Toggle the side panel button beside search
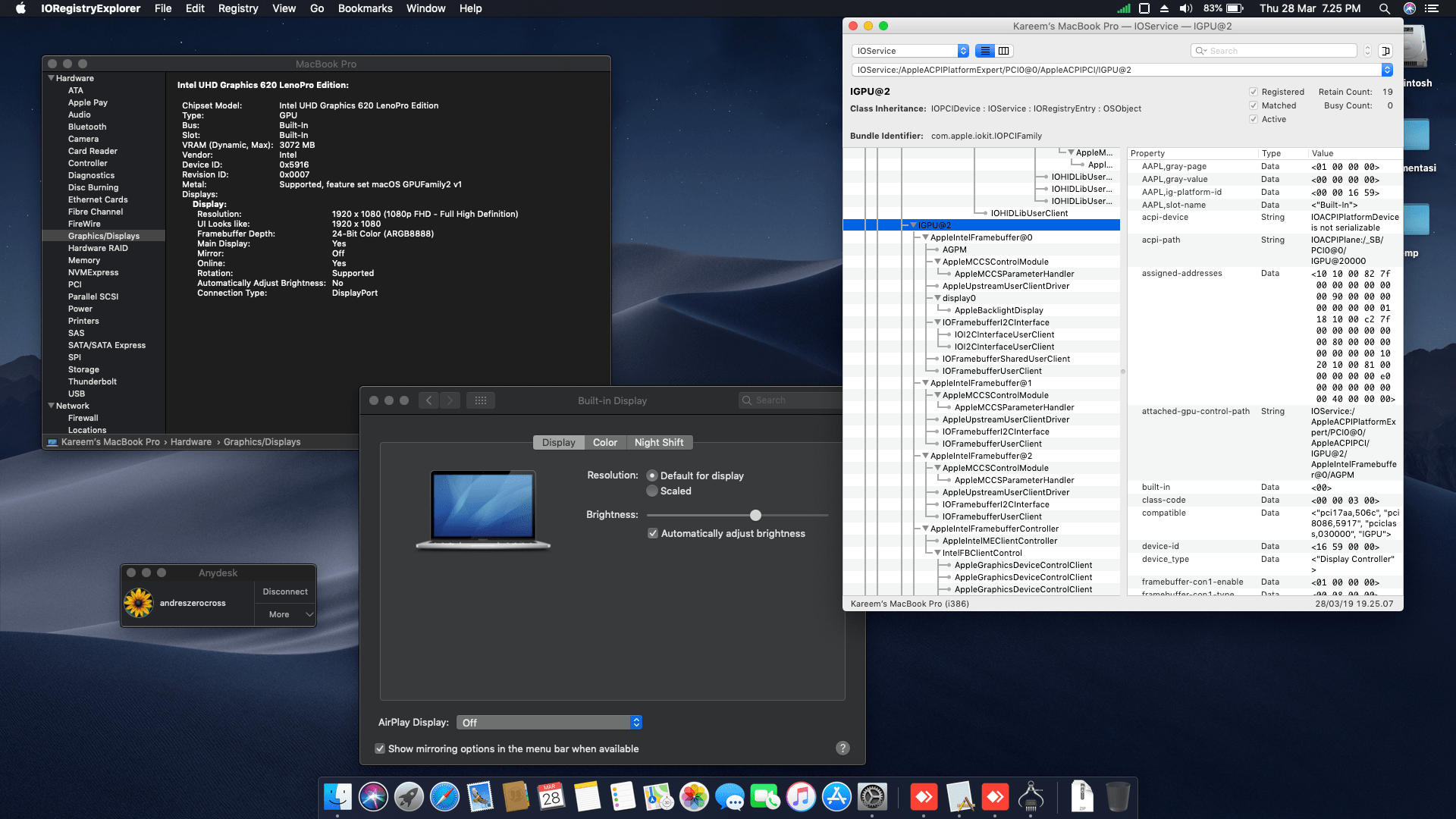 coord(1385,51)
